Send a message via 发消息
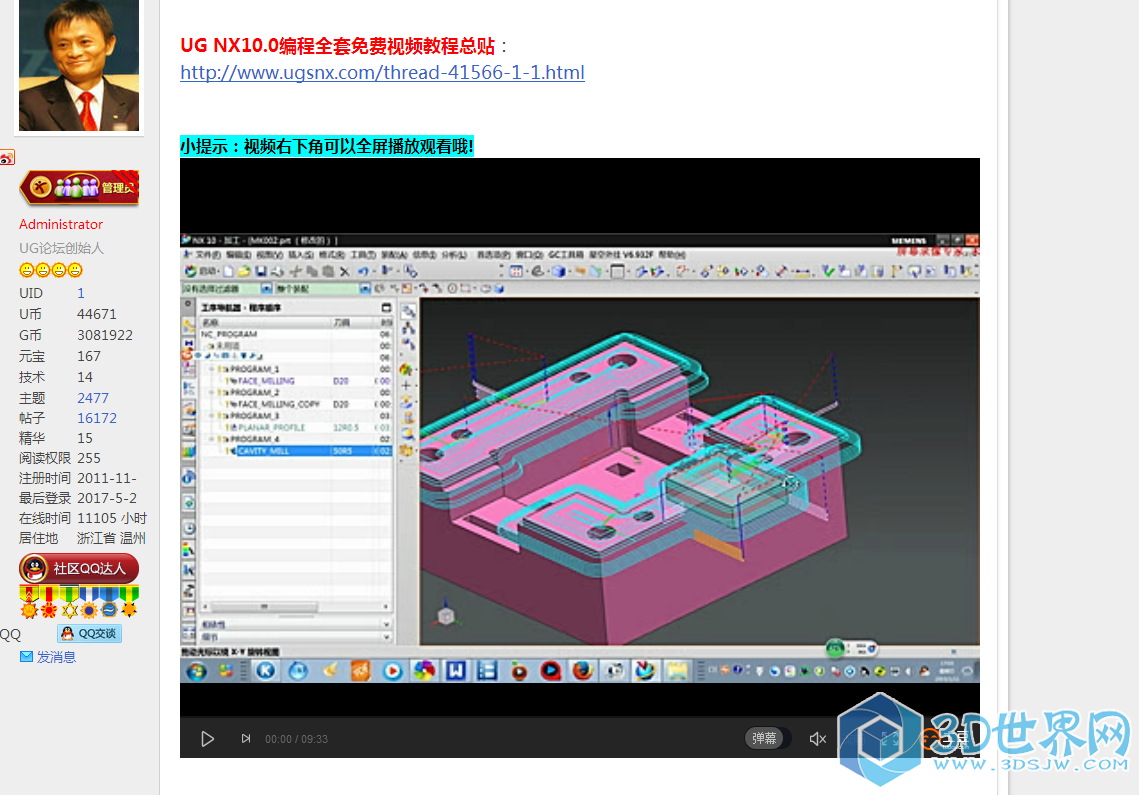This screenshot has height=795, width=1139. [x=48, y=657]
